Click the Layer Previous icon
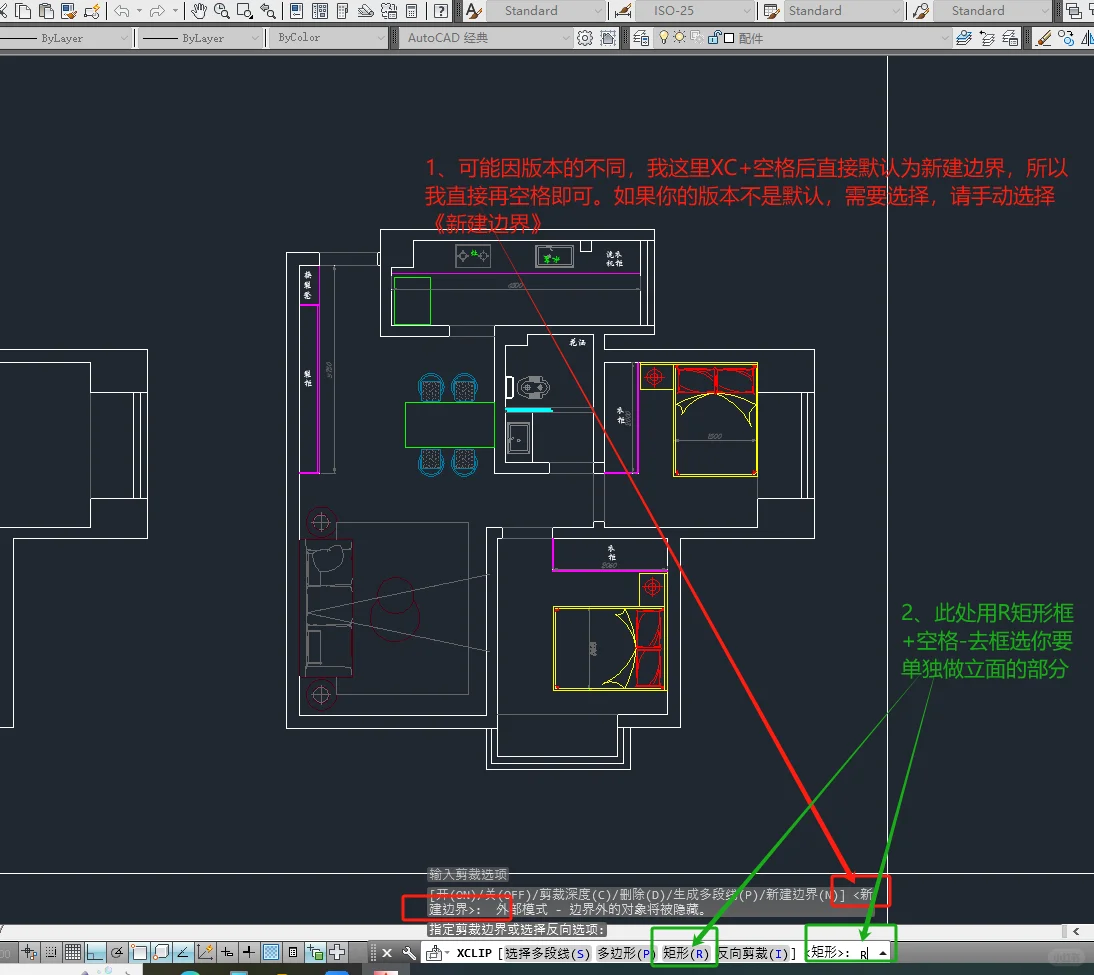 (987, 38)
